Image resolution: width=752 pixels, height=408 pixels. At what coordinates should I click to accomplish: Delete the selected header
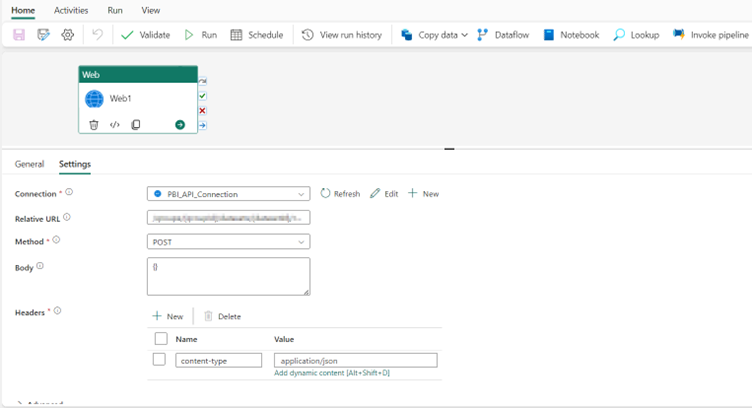click(x=223, y=316)
